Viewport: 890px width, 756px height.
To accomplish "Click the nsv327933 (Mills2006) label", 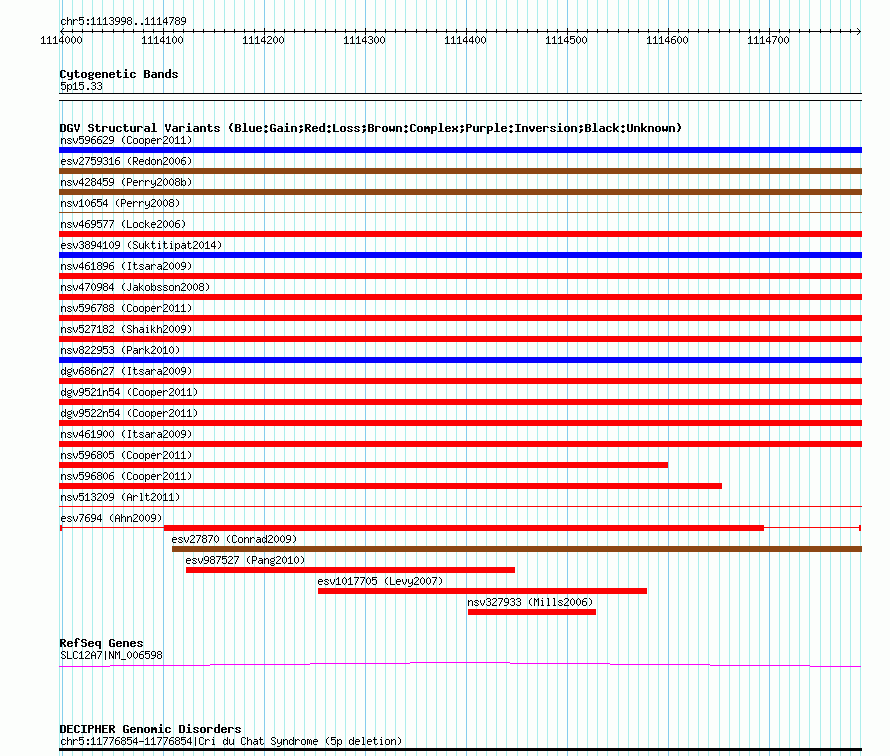I will [530, 602].
